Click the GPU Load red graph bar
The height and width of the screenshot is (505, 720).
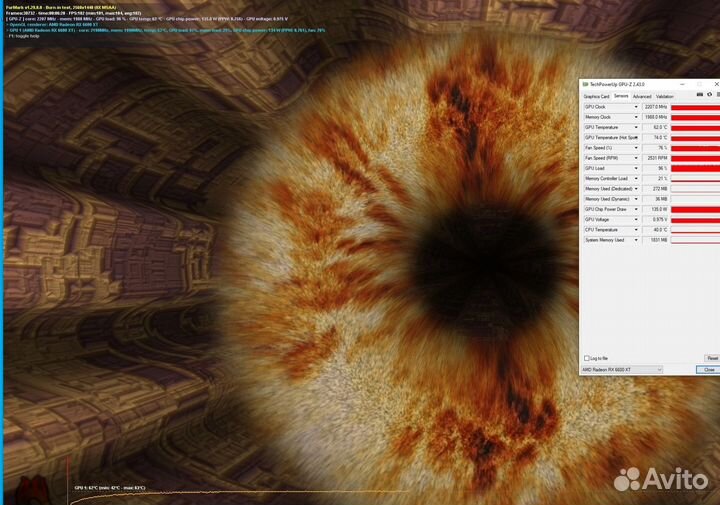[x=695, y=169]
